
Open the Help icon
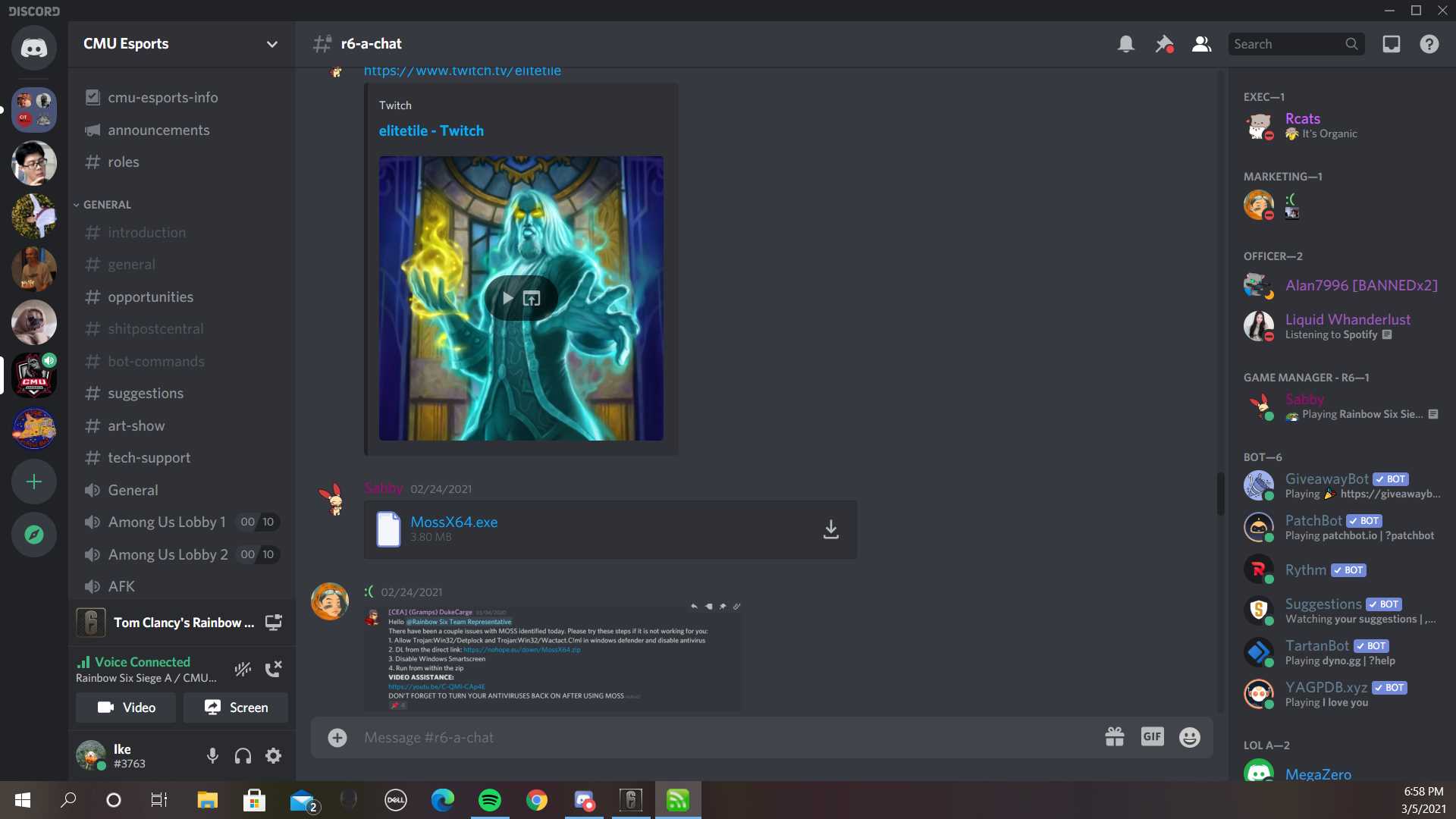point(1429,44)
